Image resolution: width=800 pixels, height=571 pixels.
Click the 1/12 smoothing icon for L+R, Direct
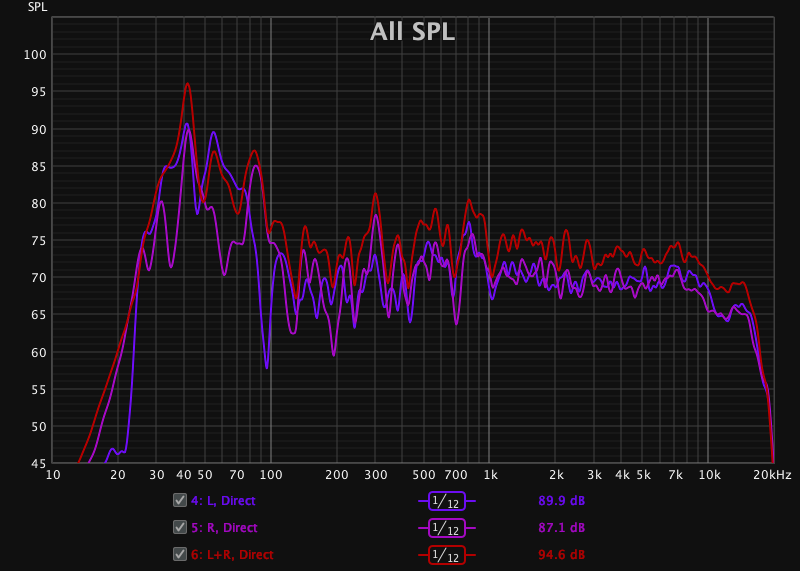pos(447,554)
